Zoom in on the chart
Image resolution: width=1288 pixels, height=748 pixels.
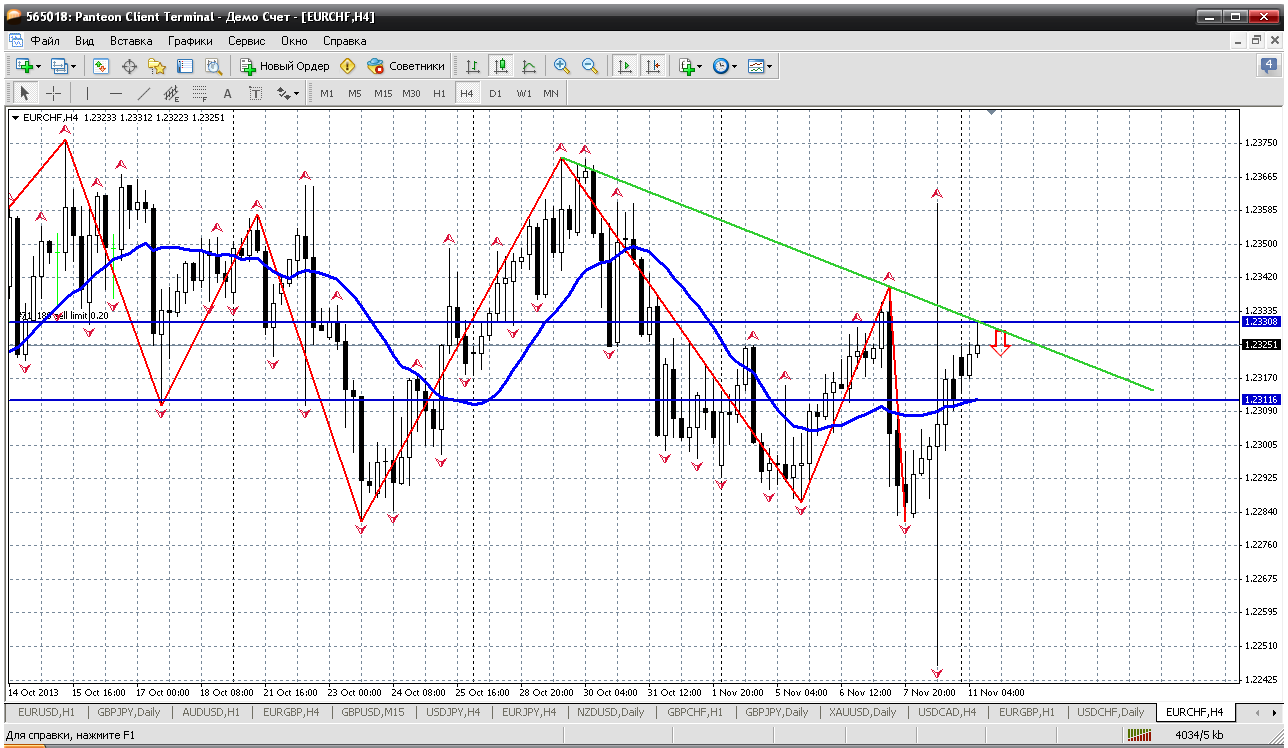(x=562, y=66)
